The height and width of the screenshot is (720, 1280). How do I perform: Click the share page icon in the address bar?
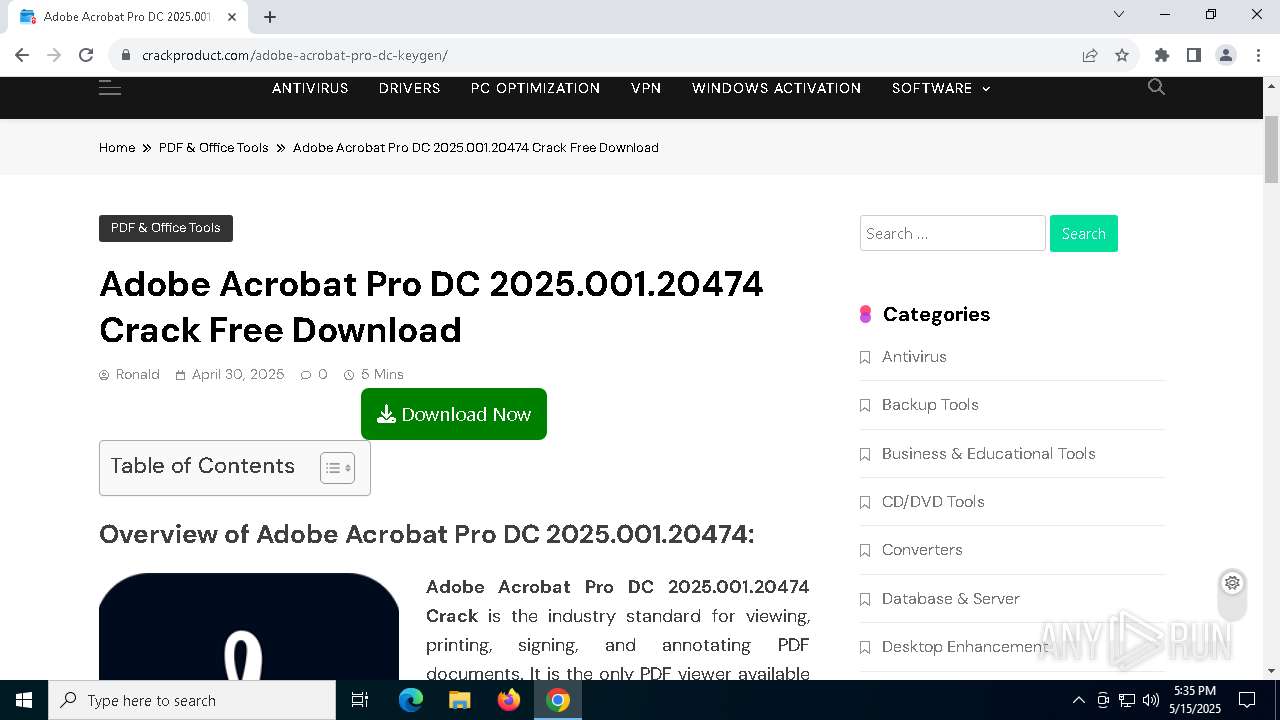pos(1090,55)
